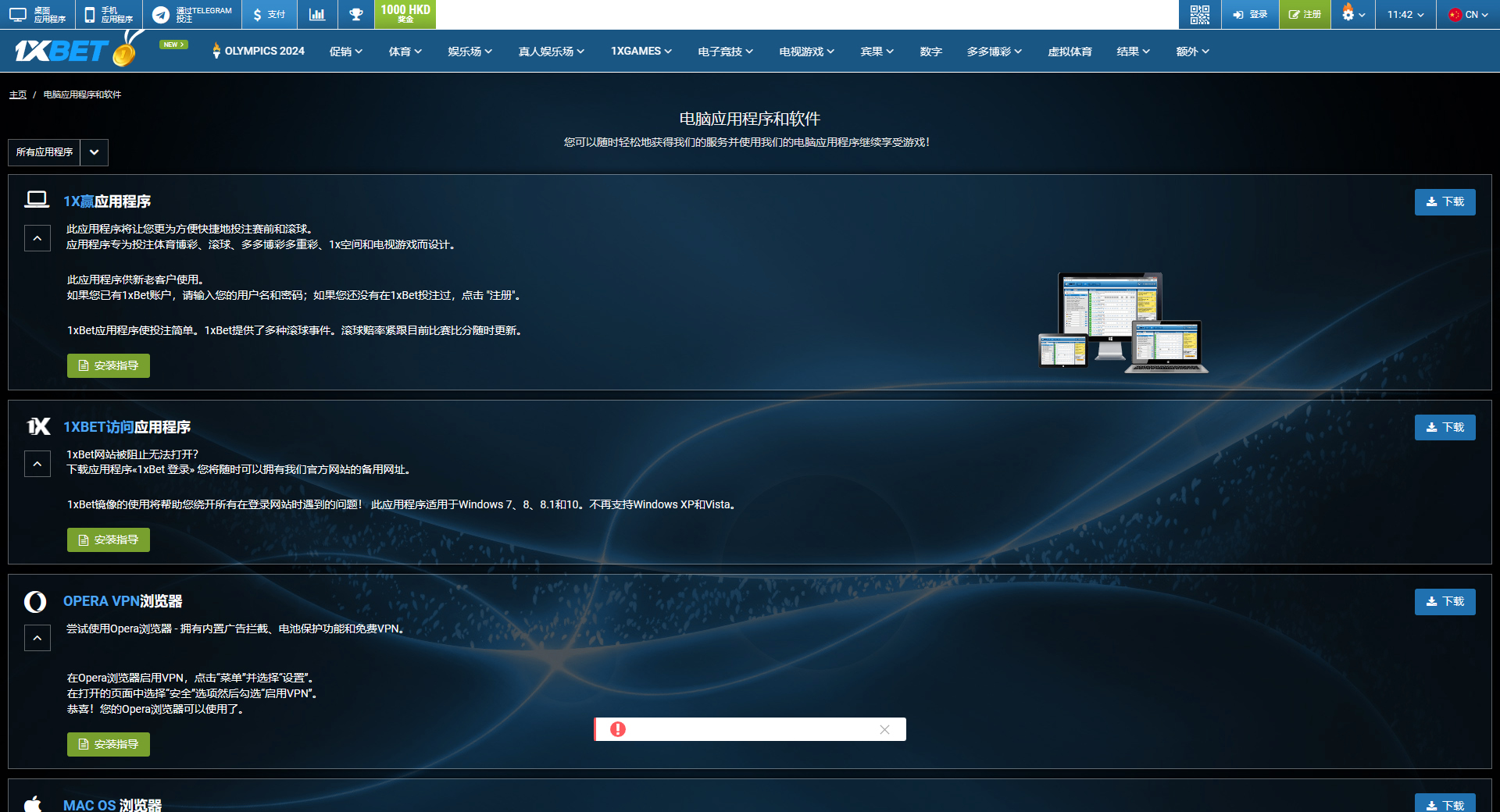The height and width of the screenshot is (812, 1500).
Task: Expand the 额外 extra menu
Action: [1192, 52]
